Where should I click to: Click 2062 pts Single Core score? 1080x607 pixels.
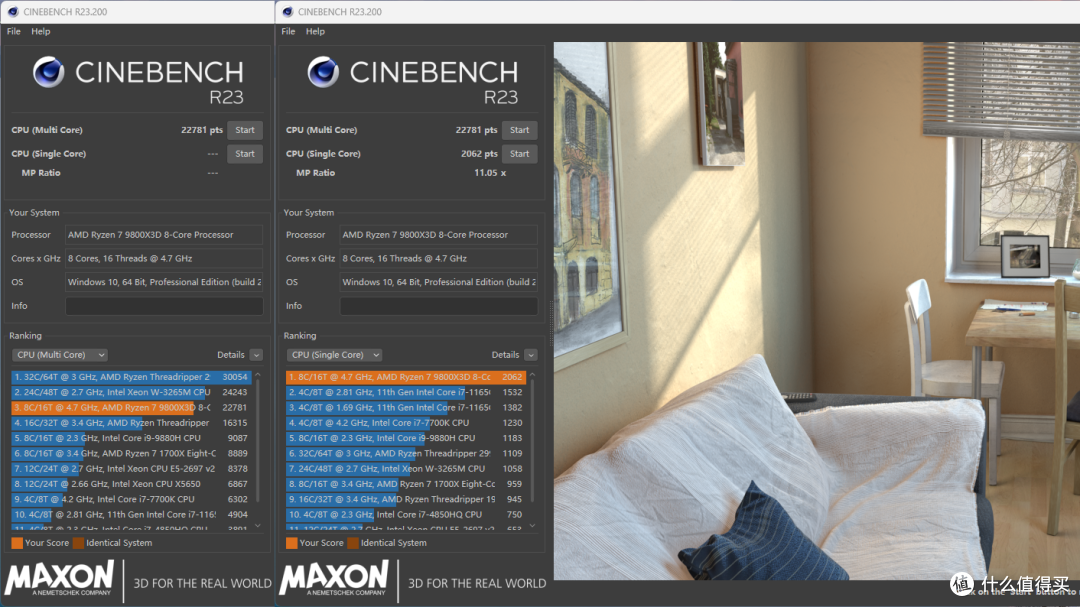[x=479, y=154]
